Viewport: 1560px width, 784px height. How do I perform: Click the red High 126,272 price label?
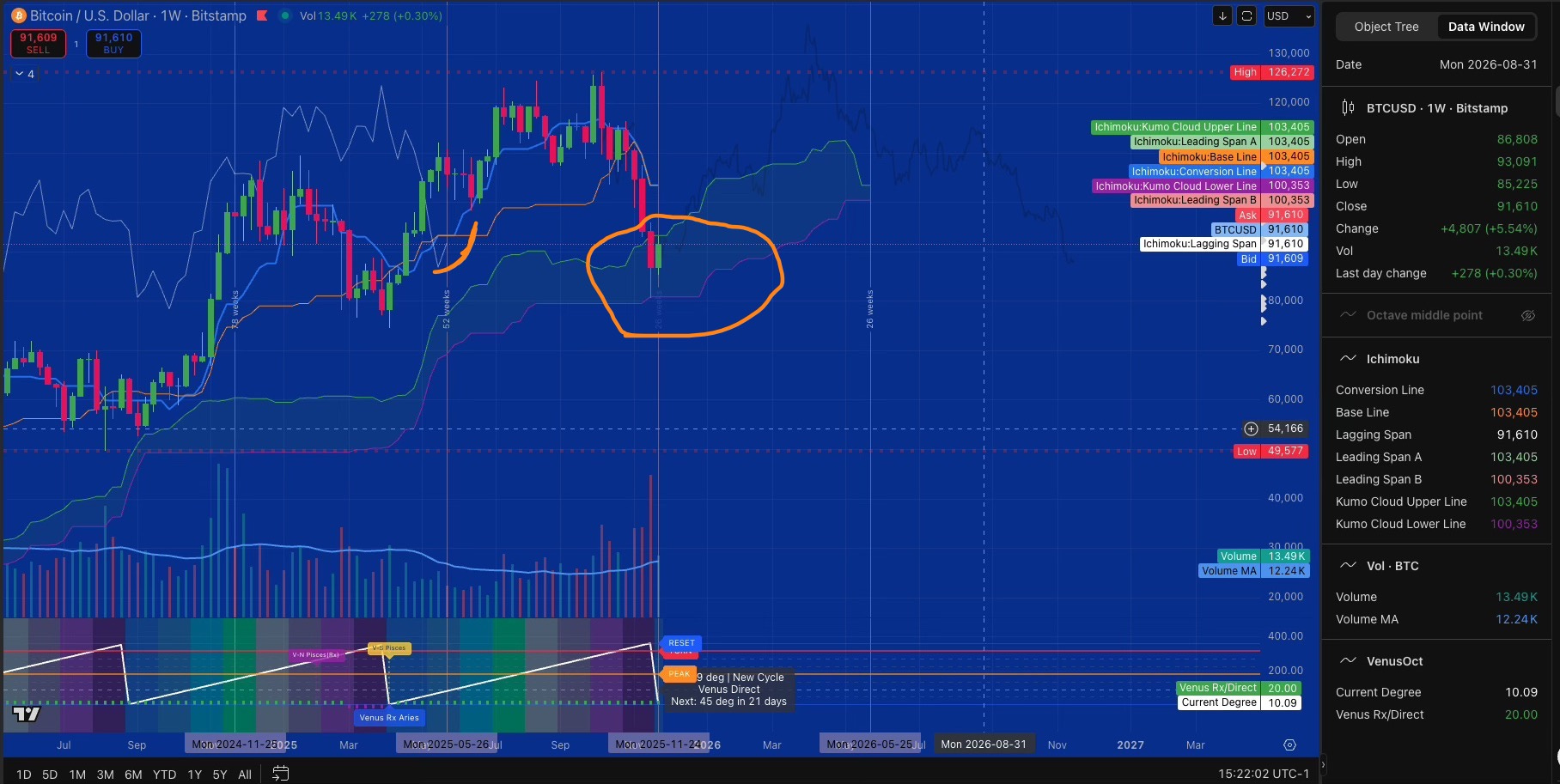1271,72
